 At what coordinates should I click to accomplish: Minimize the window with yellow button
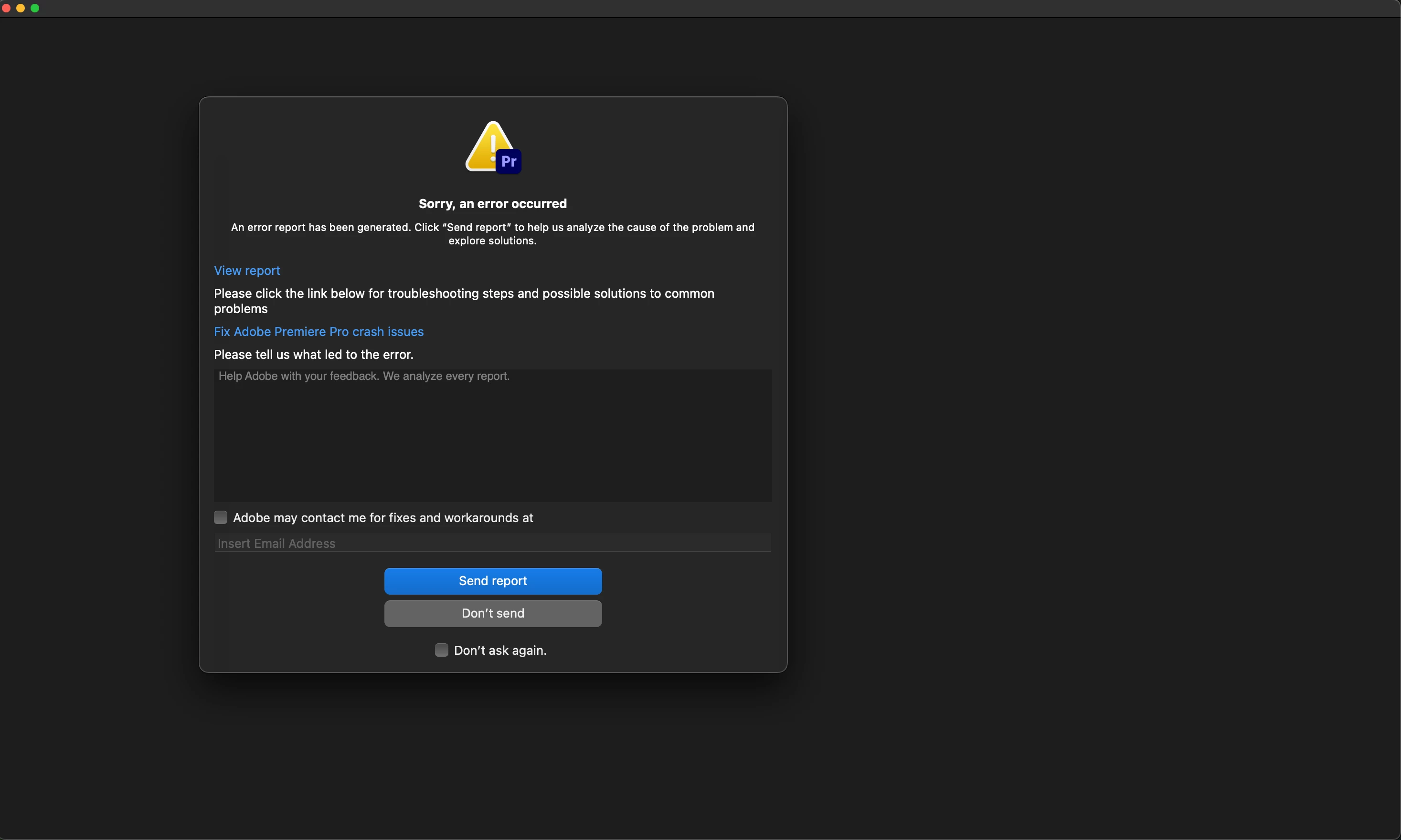pos(21,8)
